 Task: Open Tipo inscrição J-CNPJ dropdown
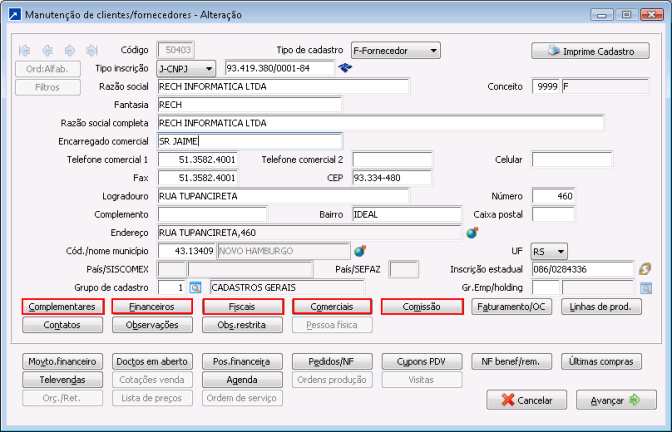[x=186, y=68]
